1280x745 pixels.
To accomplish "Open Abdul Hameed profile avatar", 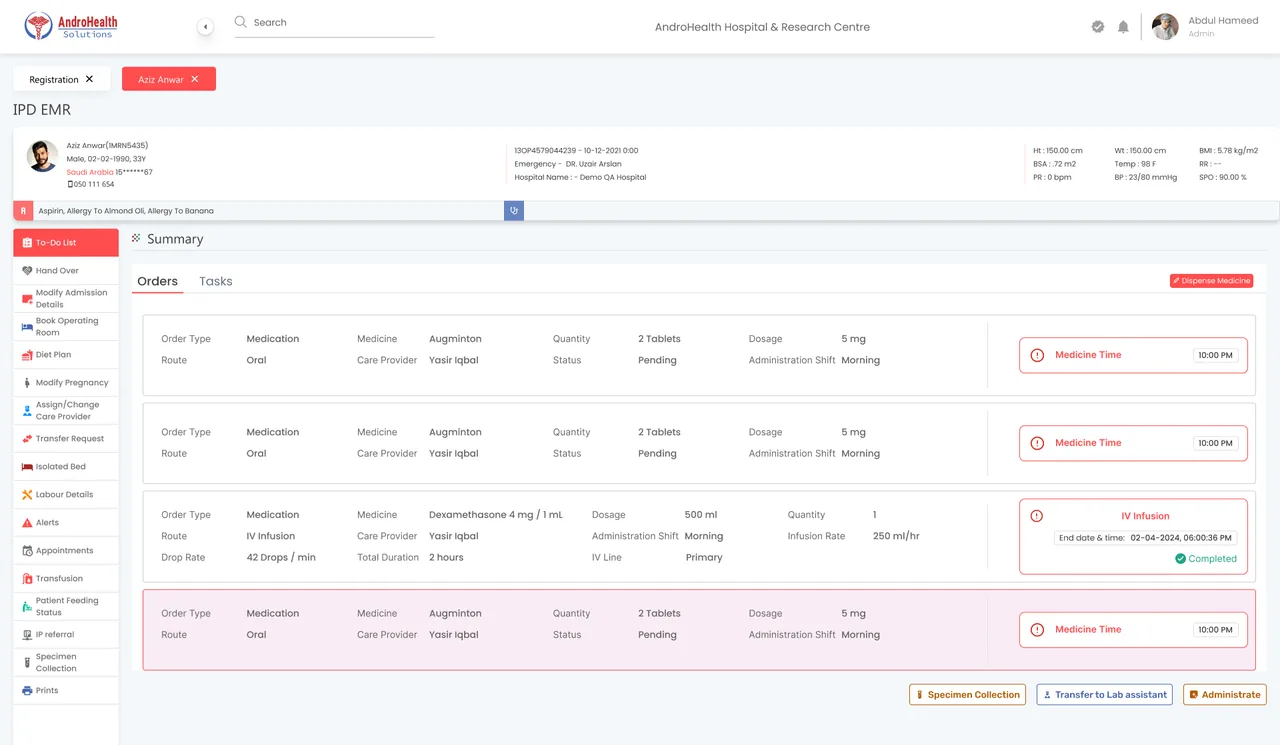I will click(x=1165, y=27).
